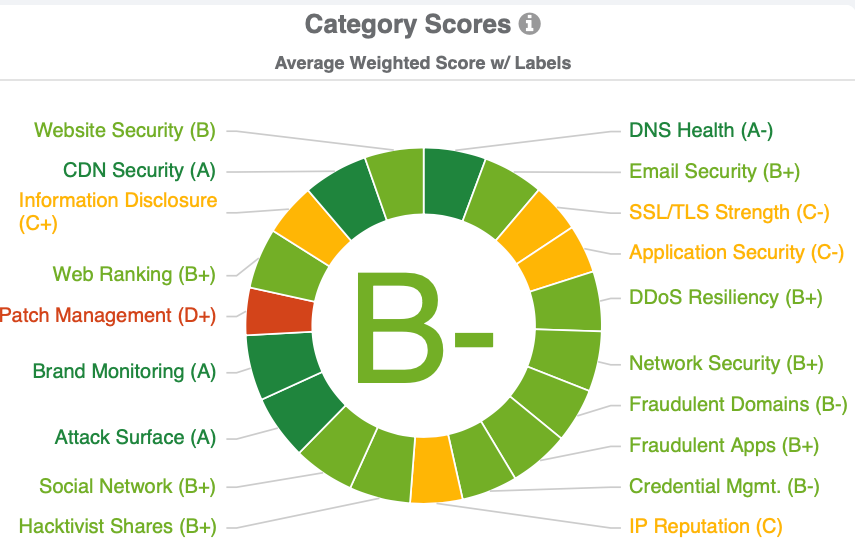
Task: Select the Attack Surface (A) label
Action: (135, 437)
